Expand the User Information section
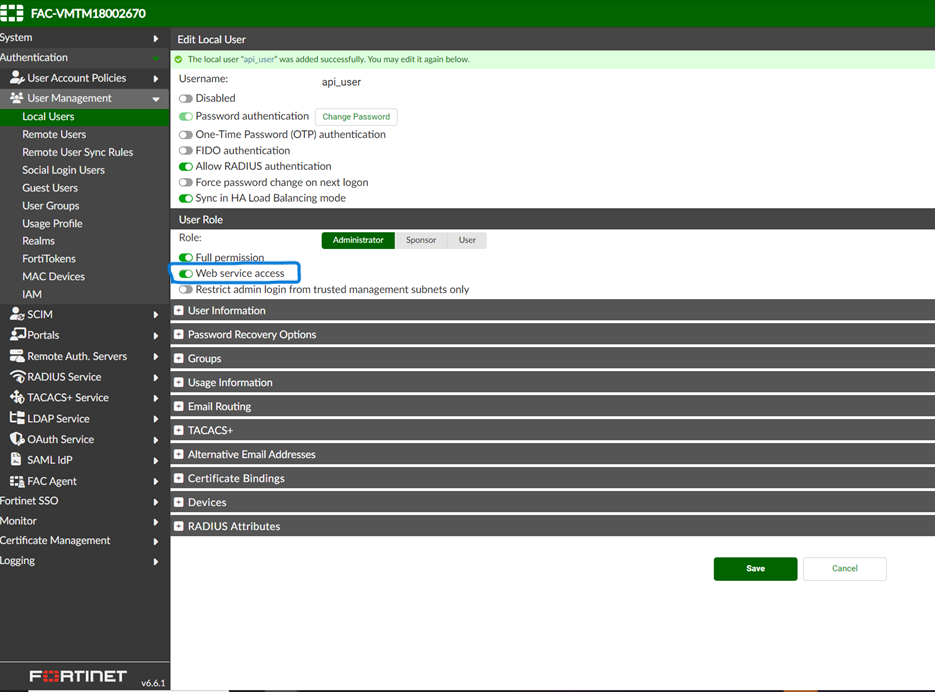This screenshot has height=692, width=935. point(179,311)
